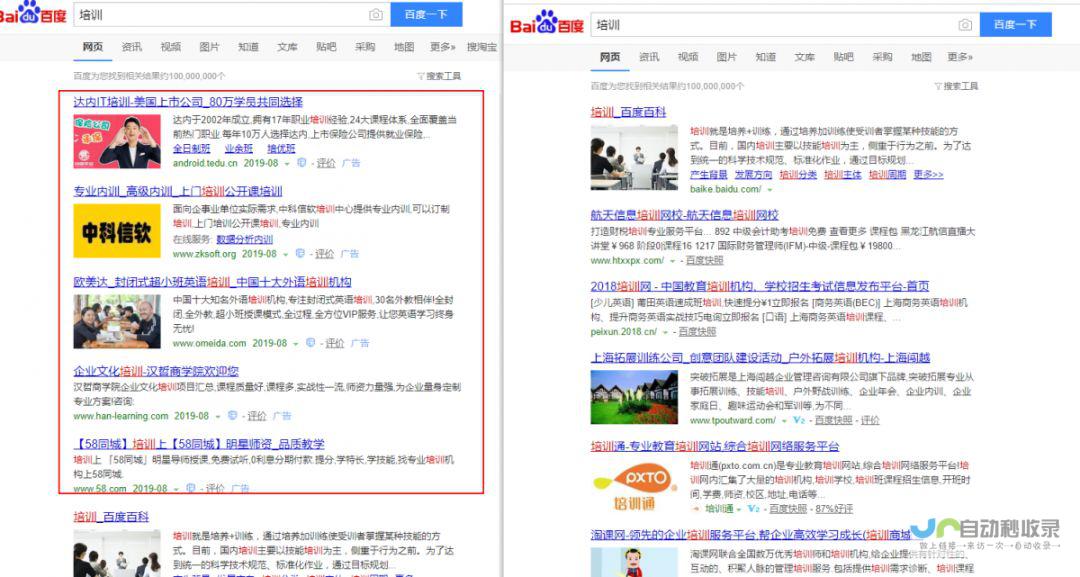Switch to 贴吧 tab in left page
The width and height of the screenshot is (1080, 577).
point(326,47)
